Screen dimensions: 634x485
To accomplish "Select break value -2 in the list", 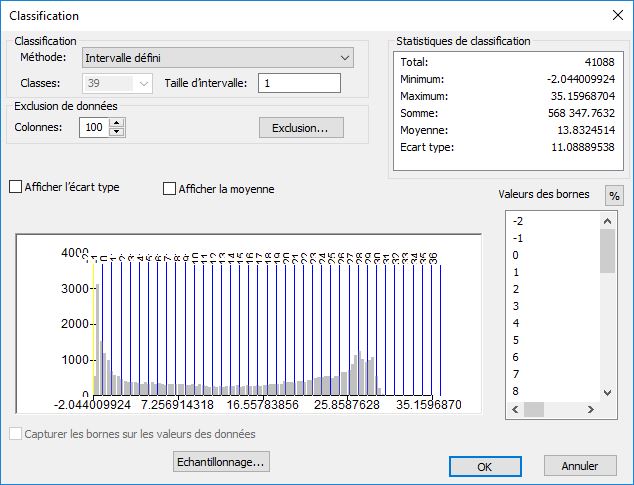I will [517, 221].
